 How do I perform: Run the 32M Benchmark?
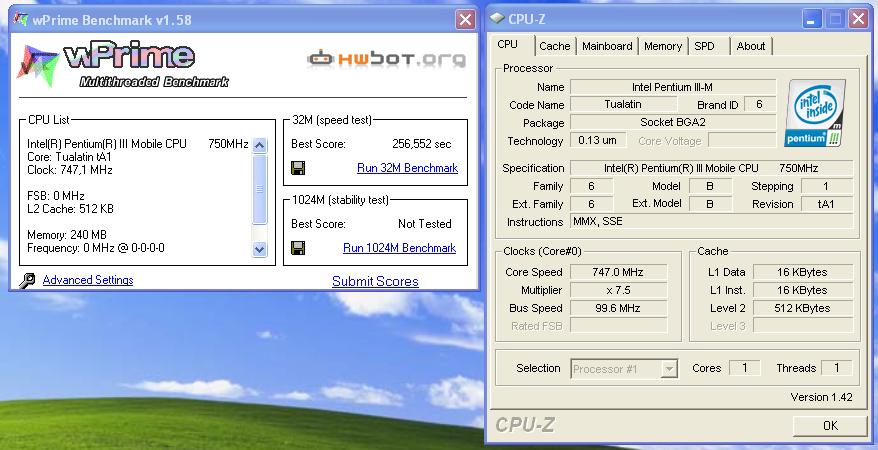pos(407,168)
